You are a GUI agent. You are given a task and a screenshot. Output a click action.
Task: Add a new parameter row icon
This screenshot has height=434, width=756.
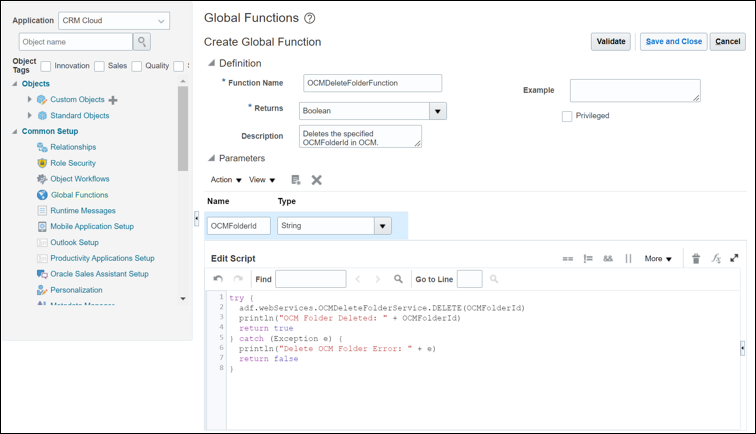coord(296,180)
